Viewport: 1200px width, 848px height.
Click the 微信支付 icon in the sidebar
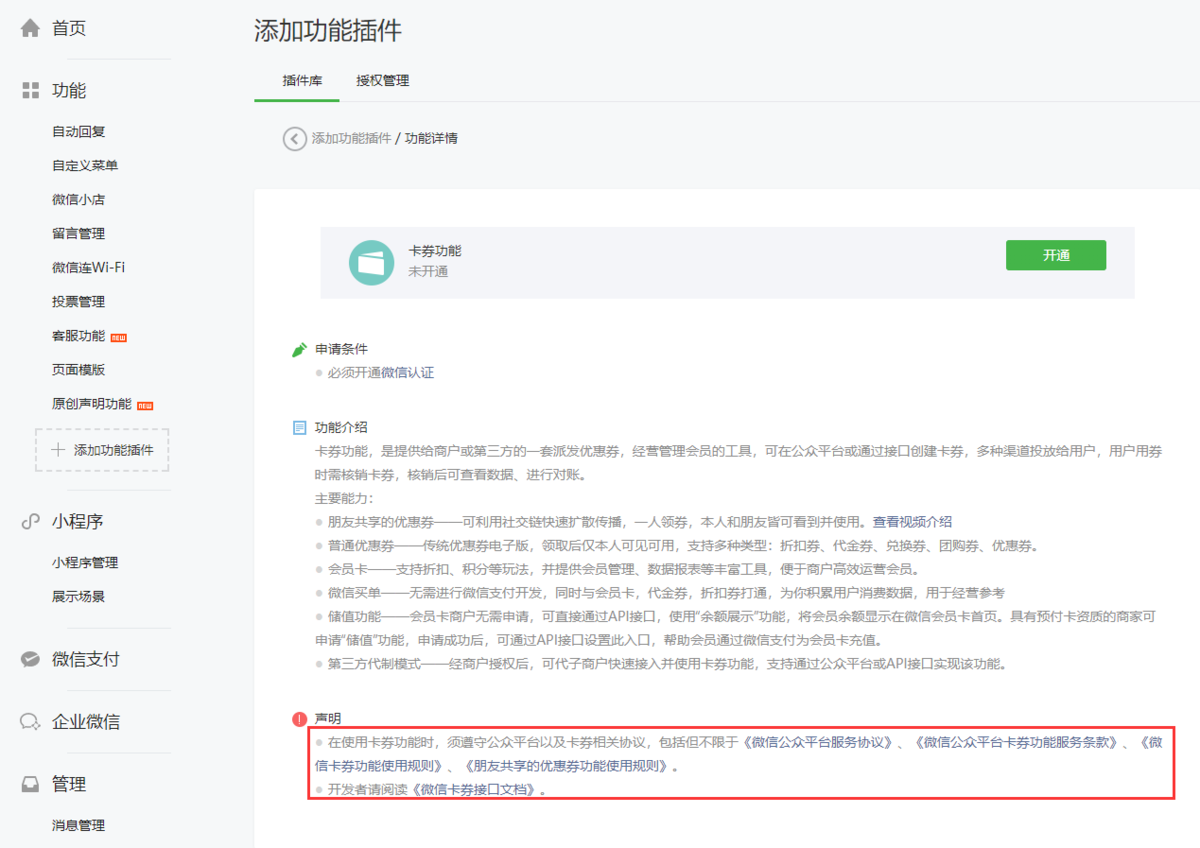[x=31, y=659]
